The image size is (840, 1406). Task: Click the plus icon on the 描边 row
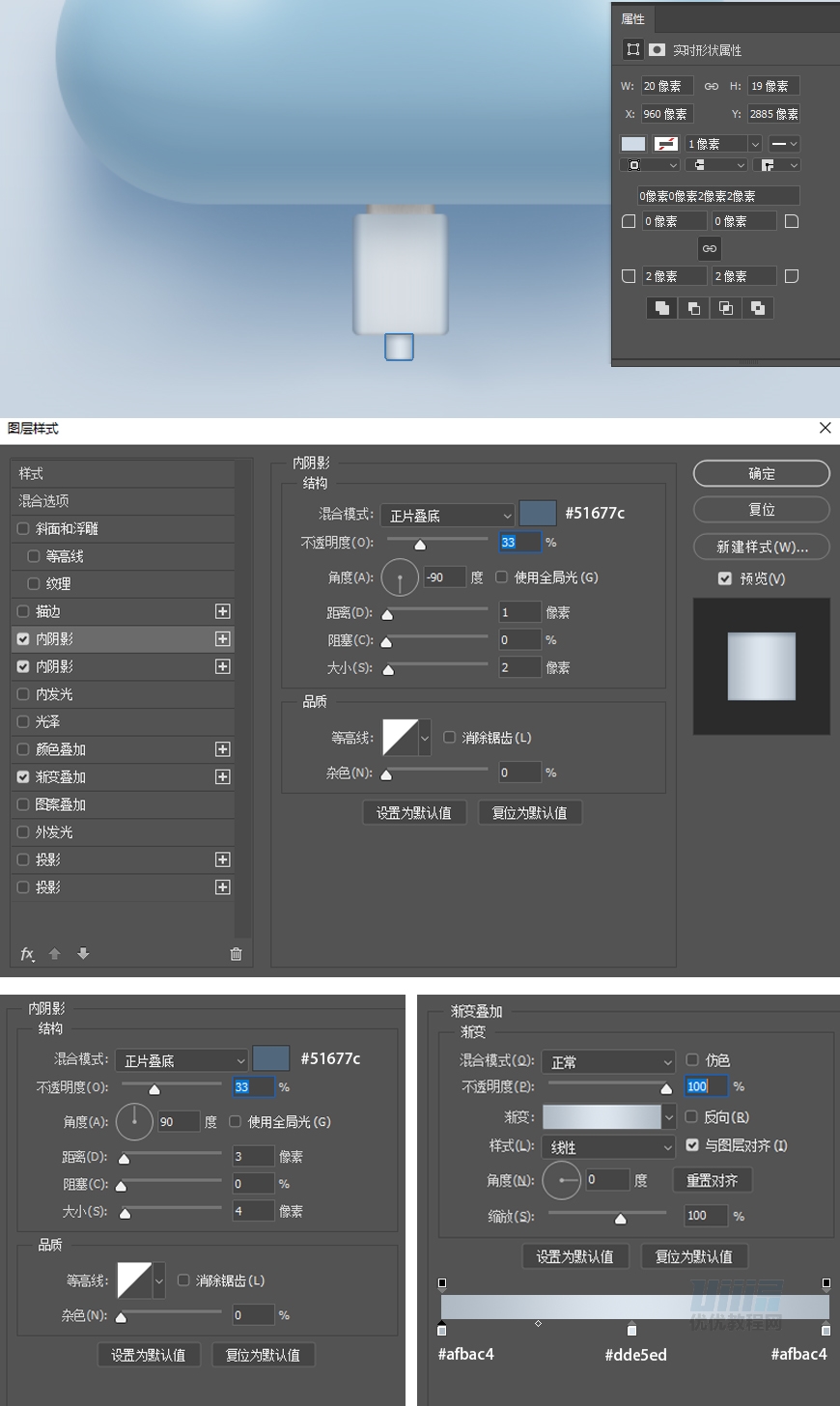222,611
